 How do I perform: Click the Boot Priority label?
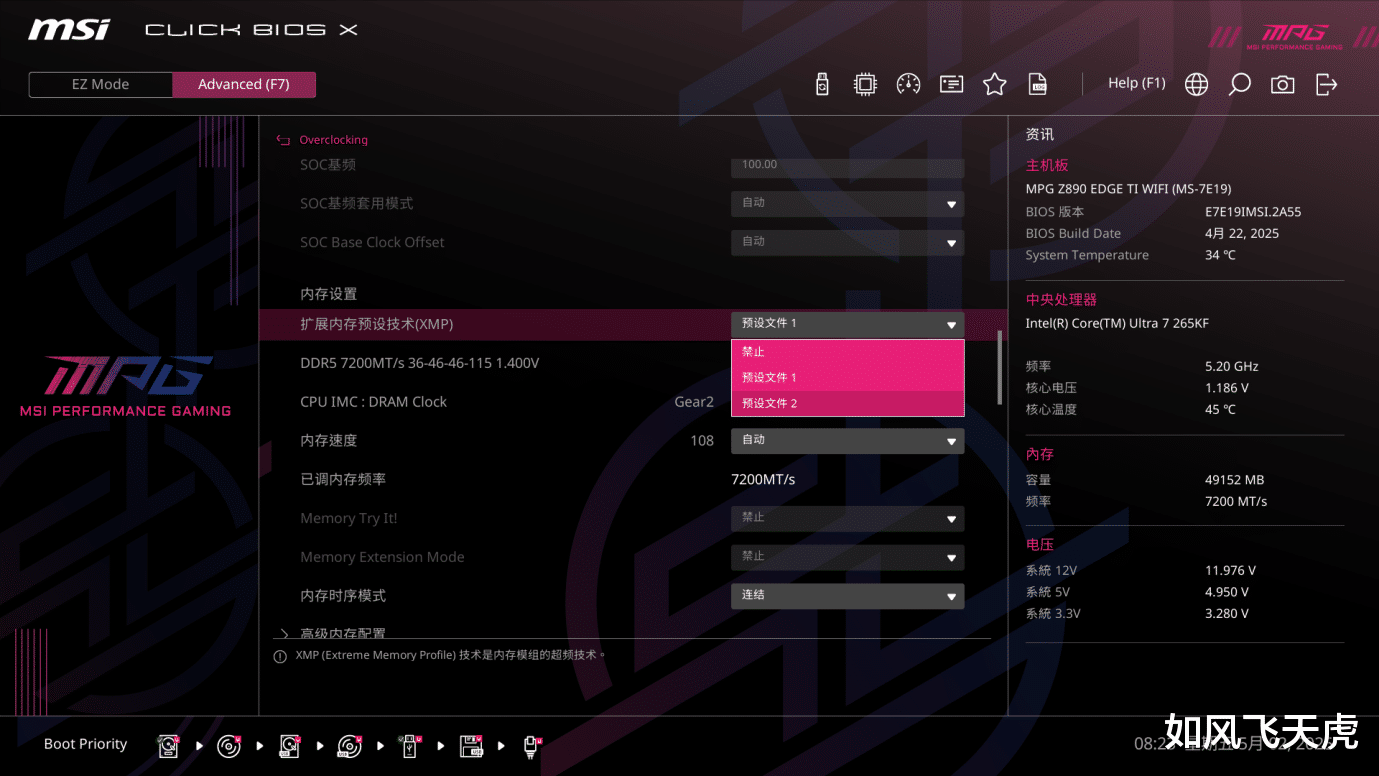click(86, 744)
